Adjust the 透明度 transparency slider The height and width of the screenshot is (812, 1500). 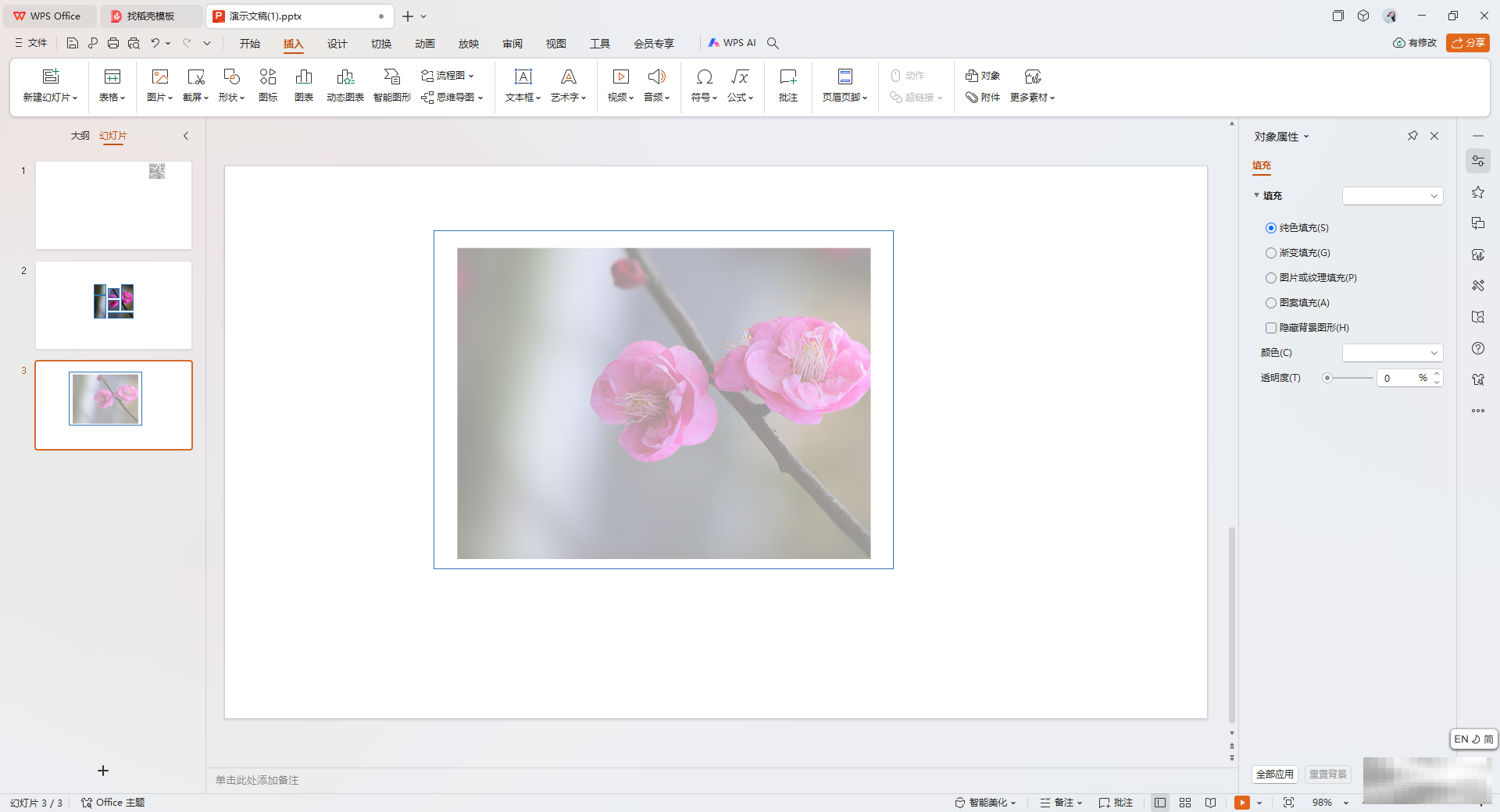[x=1327, y=378]
